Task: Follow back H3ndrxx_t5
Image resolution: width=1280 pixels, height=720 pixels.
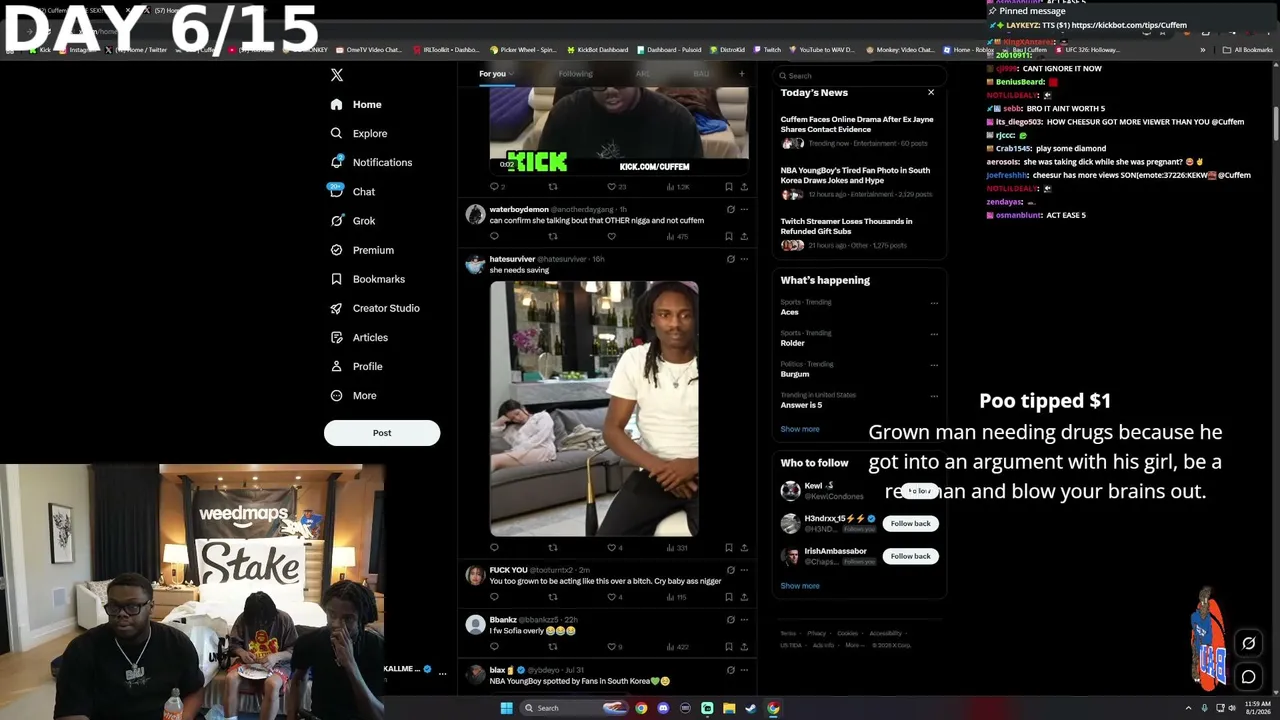Action: [910, 523]
